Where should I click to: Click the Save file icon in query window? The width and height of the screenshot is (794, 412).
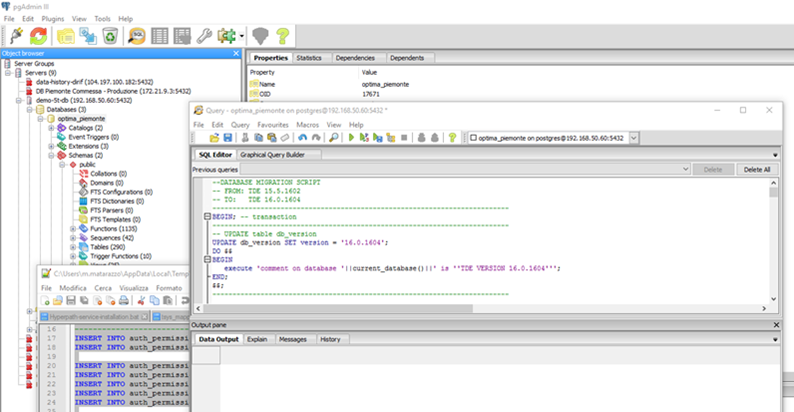click(228, 137)
